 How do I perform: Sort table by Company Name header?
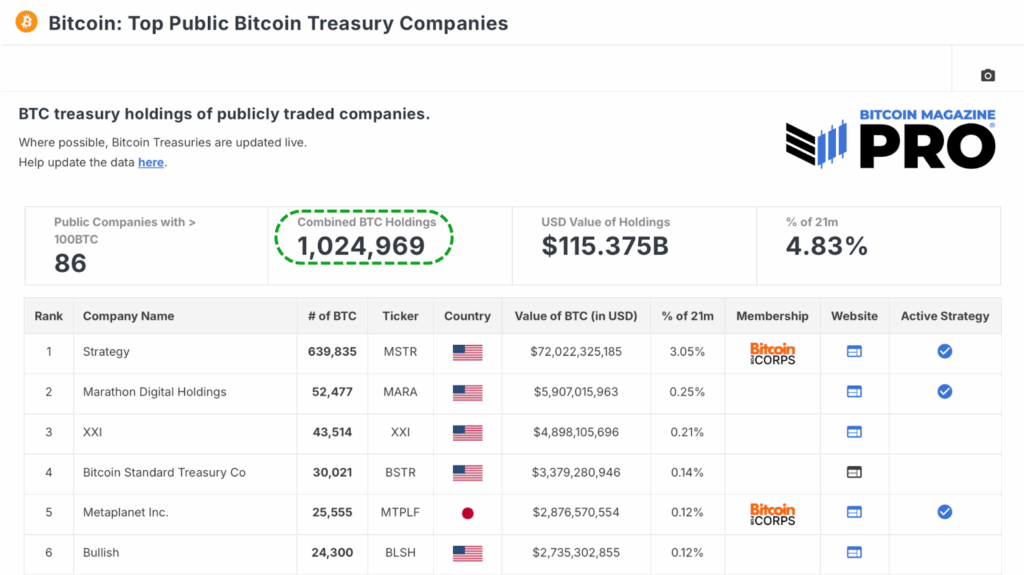point(128,316)
